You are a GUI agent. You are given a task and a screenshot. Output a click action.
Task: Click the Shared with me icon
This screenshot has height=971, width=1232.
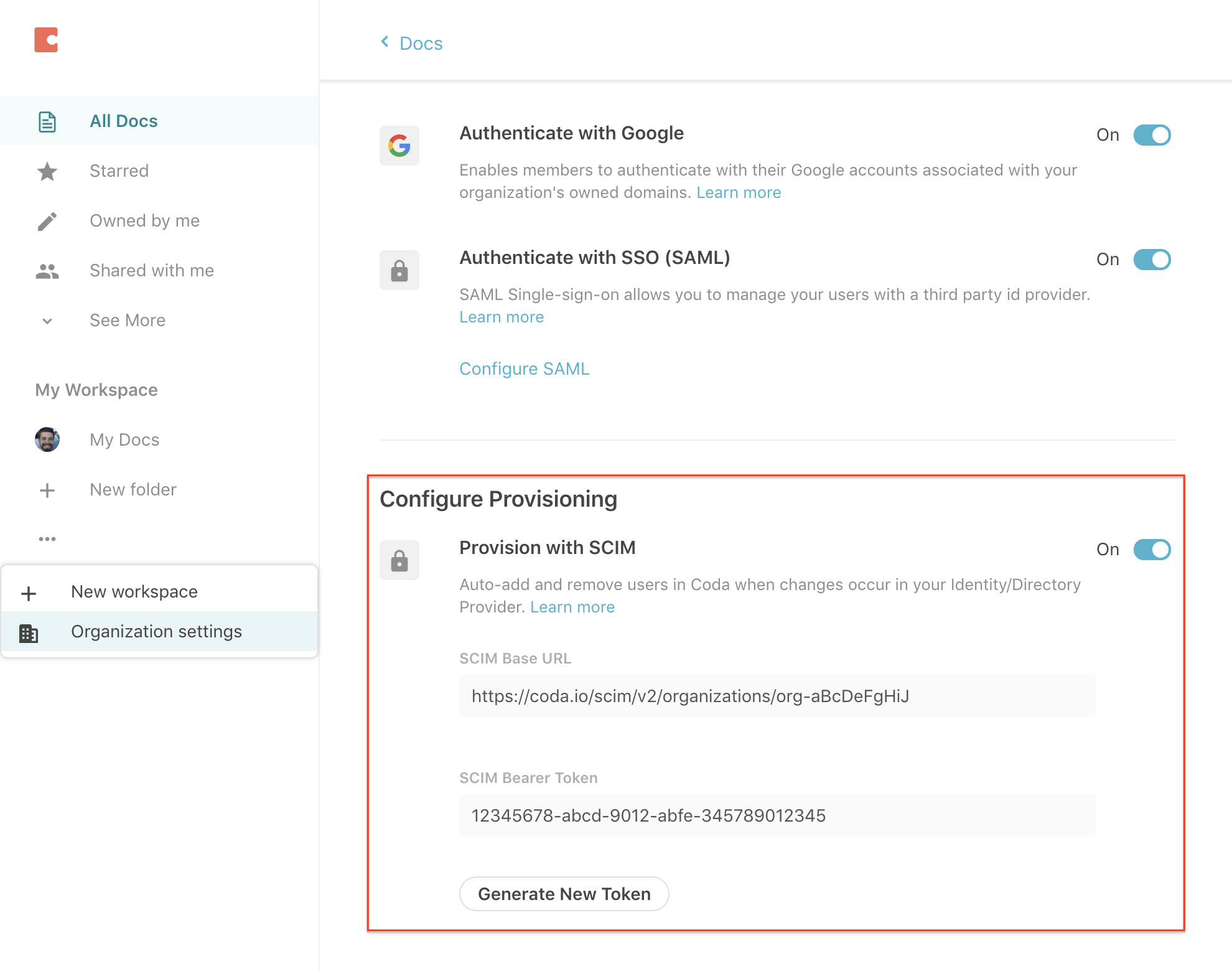(x=46, y=271)
